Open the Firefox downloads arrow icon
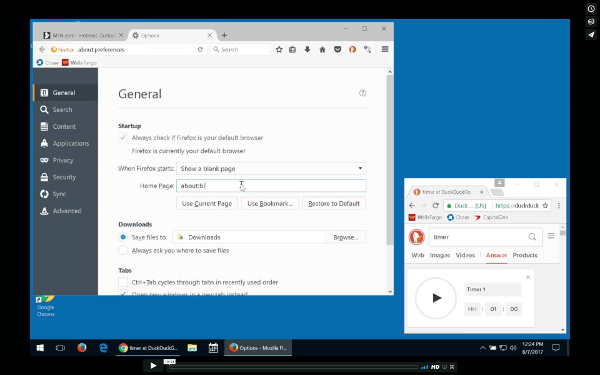The width and height of the screenshot is (600, 375). coord(307,49)
